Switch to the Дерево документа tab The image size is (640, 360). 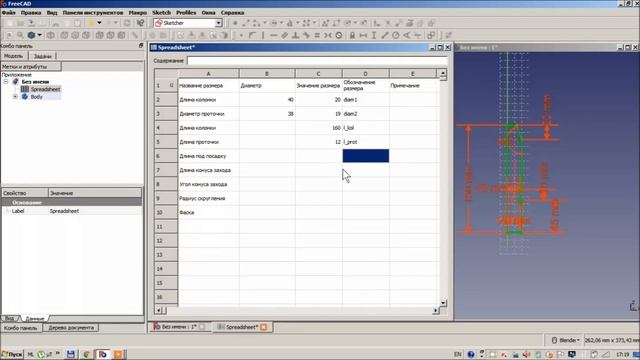click(71, 328)
